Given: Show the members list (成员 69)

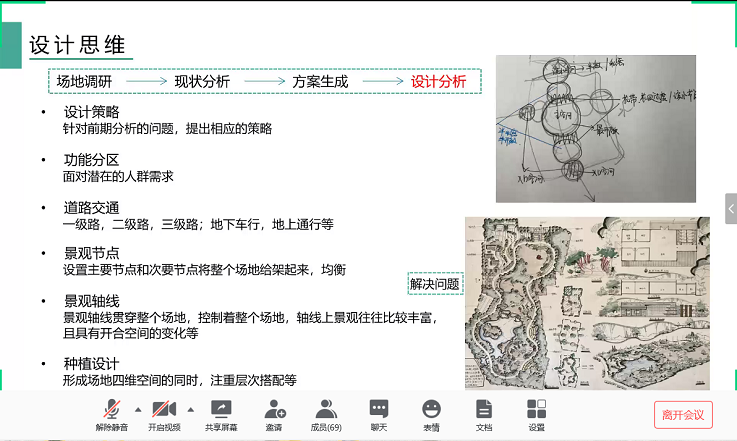Looking at the screenshot, I should (x=326, y=412).
